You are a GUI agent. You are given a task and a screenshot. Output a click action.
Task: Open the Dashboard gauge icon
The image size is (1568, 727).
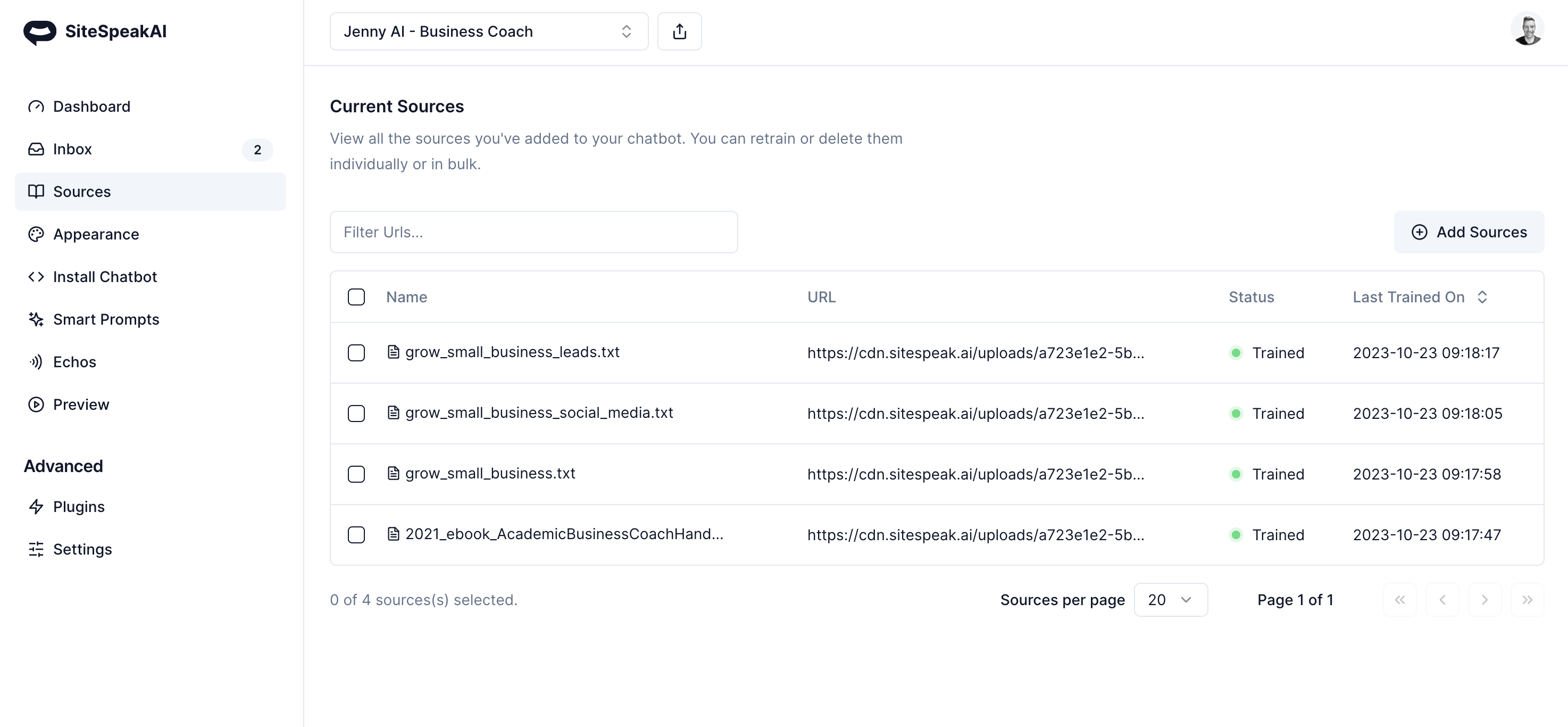point(36,106)
